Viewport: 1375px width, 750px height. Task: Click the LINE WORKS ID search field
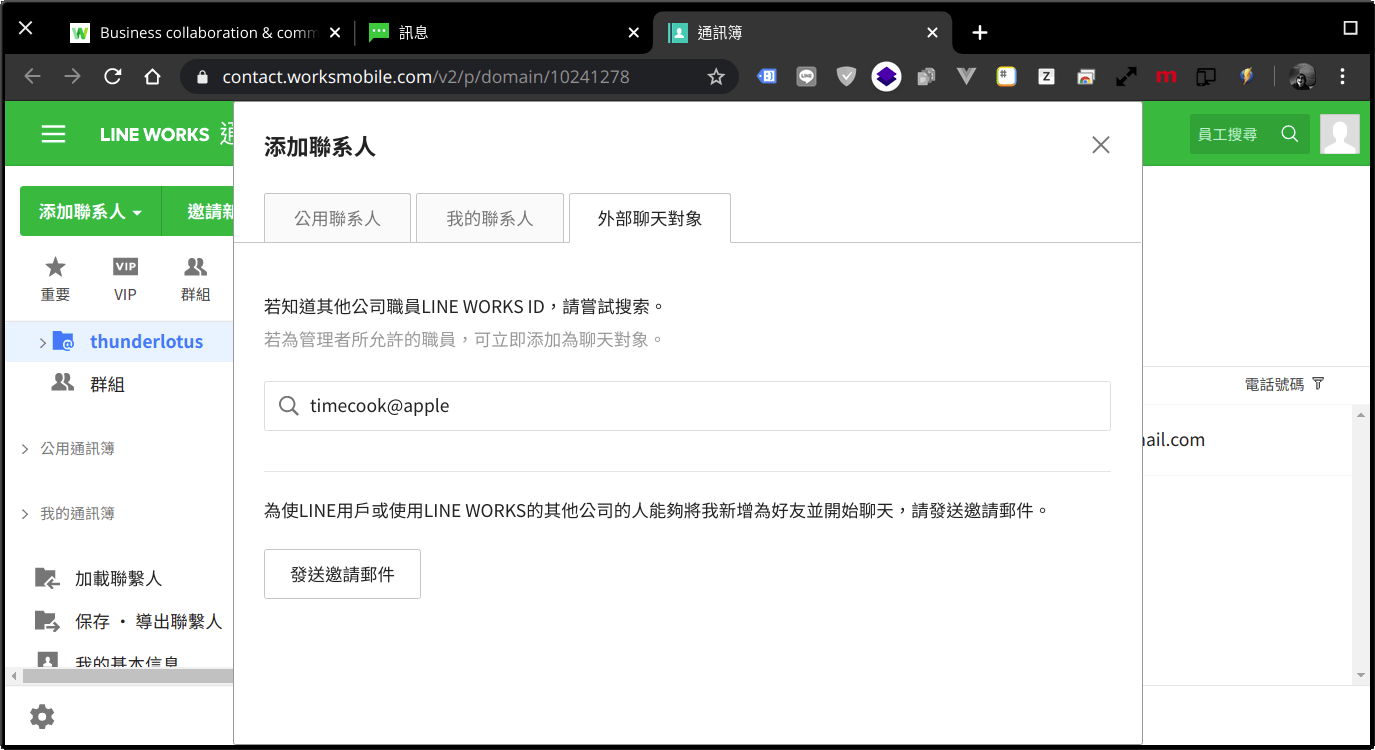tap(687, 406)
